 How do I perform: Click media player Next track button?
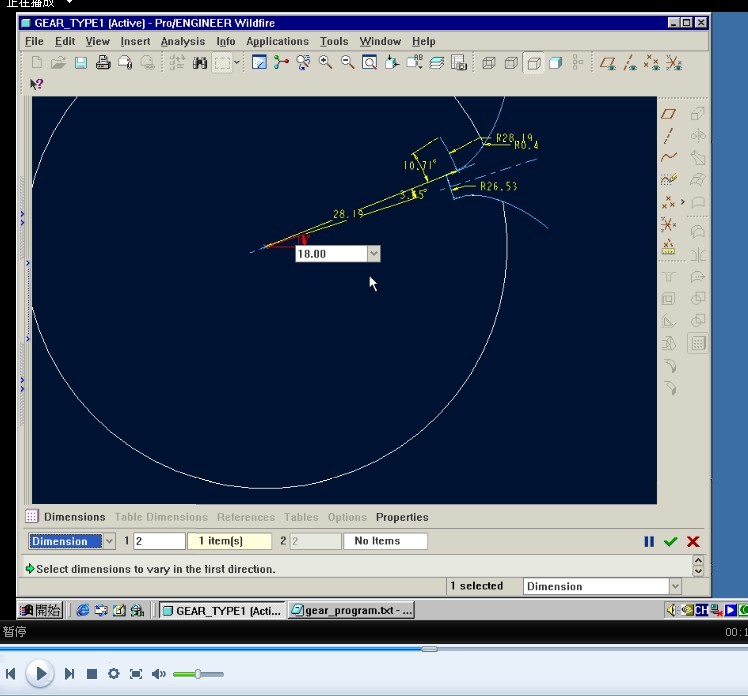[x=69, y=674]
